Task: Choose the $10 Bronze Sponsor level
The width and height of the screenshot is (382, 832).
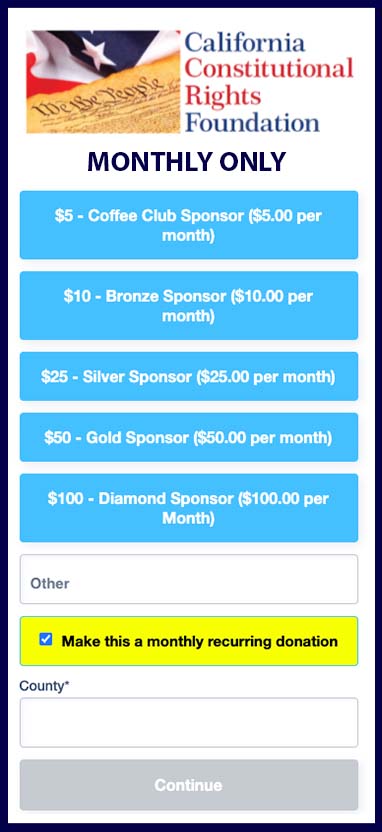Action: pos(189,306)
